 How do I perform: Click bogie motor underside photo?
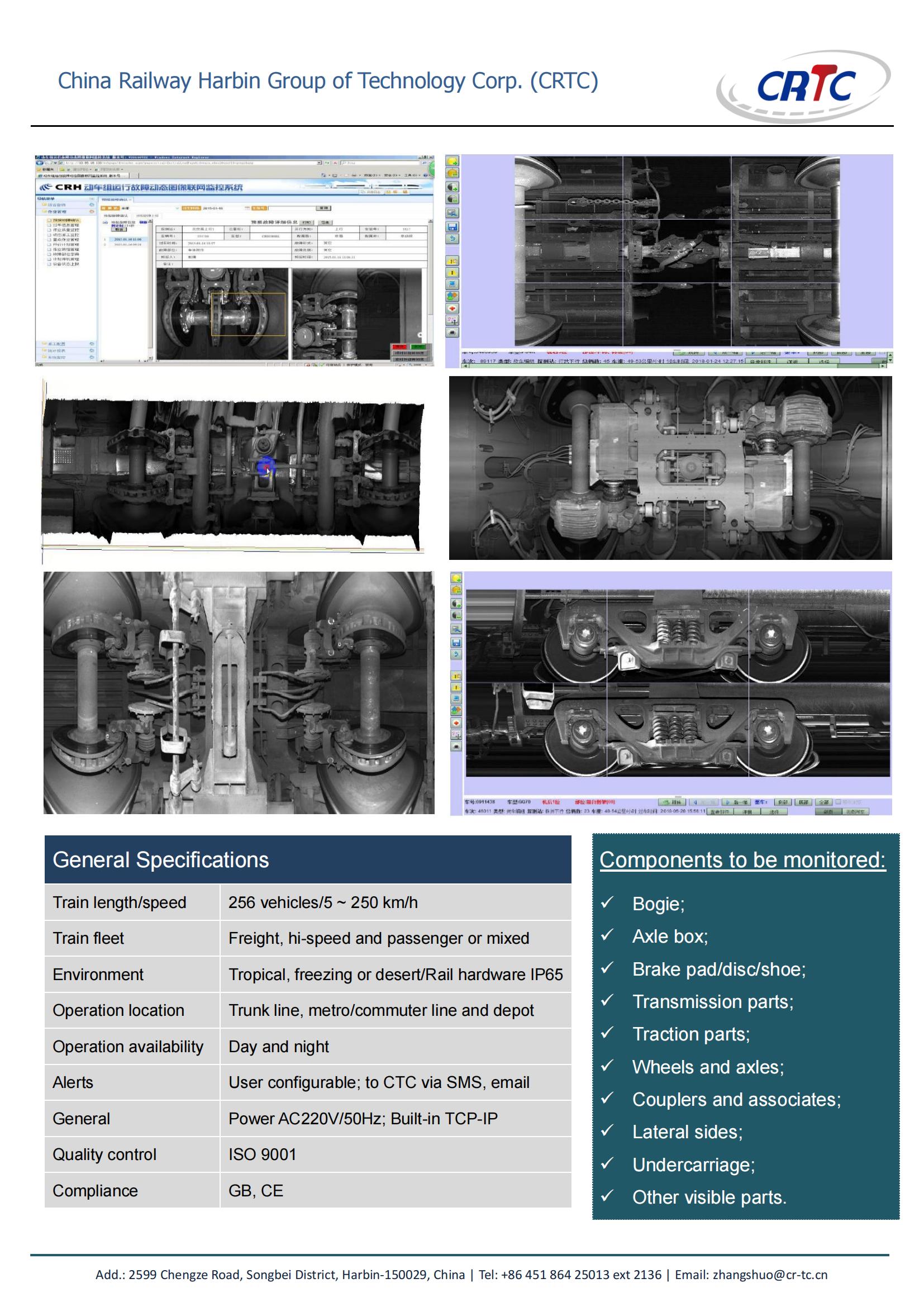pos(670,467)
